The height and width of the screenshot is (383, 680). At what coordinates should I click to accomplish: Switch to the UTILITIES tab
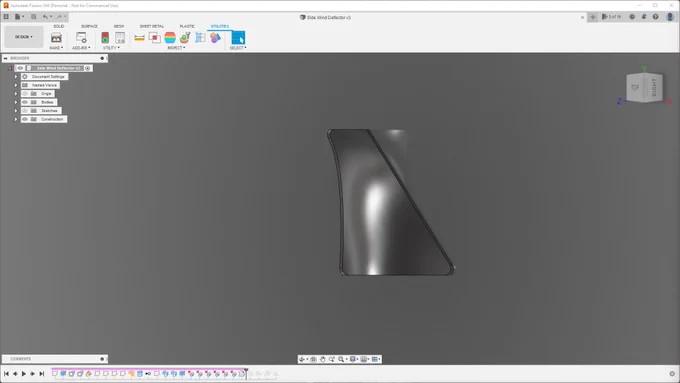[x=220, y=26]
